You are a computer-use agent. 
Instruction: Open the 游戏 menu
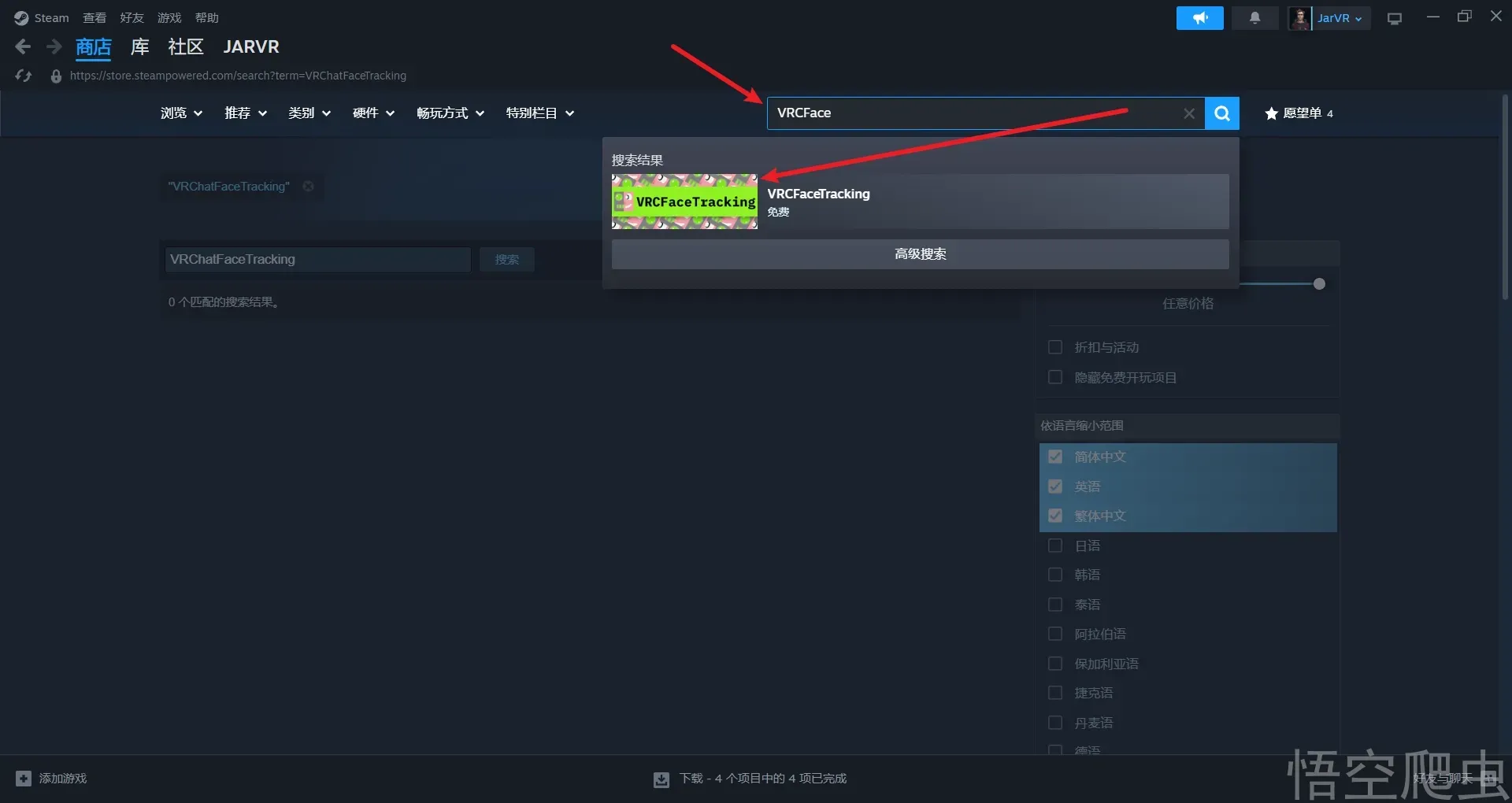[x=169, y=18]
